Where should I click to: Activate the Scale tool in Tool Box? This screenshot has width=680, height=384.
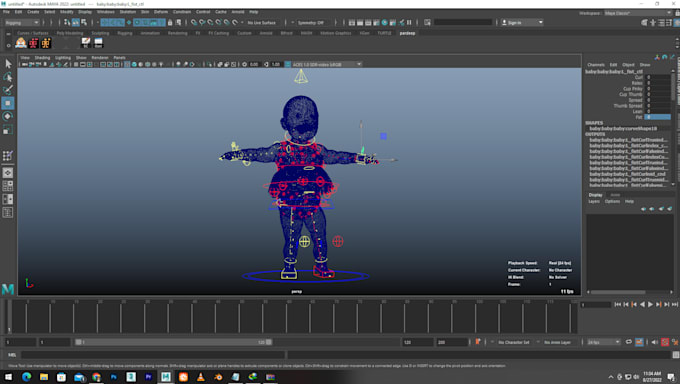[8, 129]
